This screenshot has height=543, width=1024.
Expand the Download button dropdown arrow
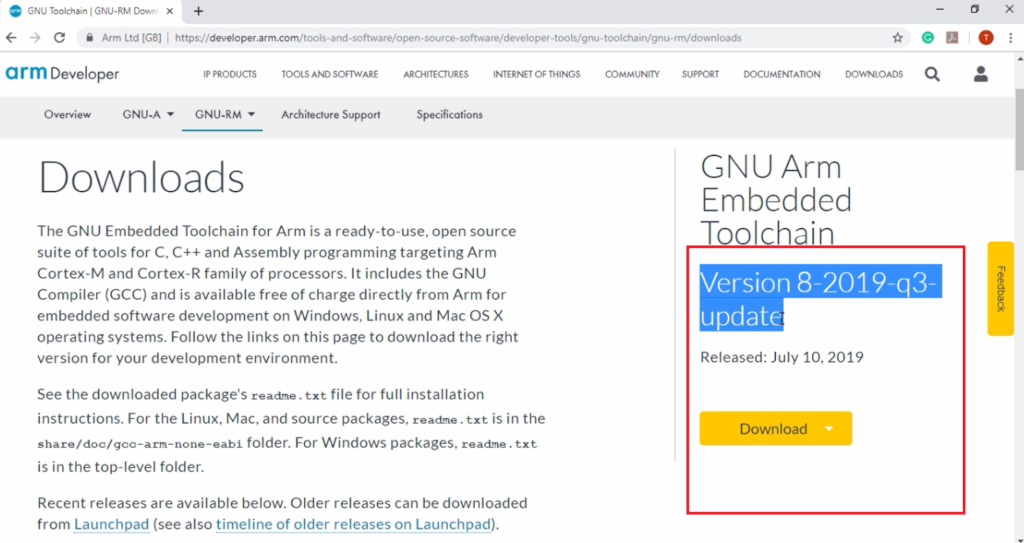829,429
